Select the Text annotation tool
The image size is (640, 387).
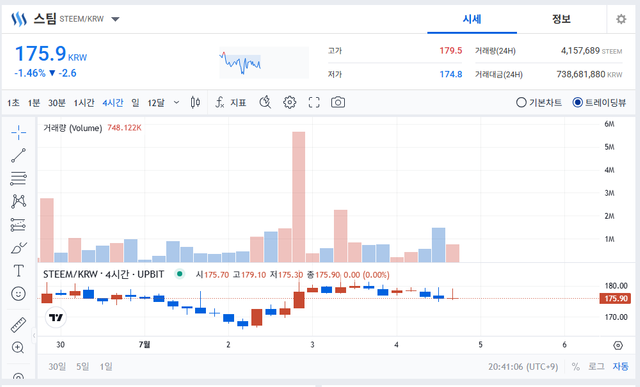(18, 271)
